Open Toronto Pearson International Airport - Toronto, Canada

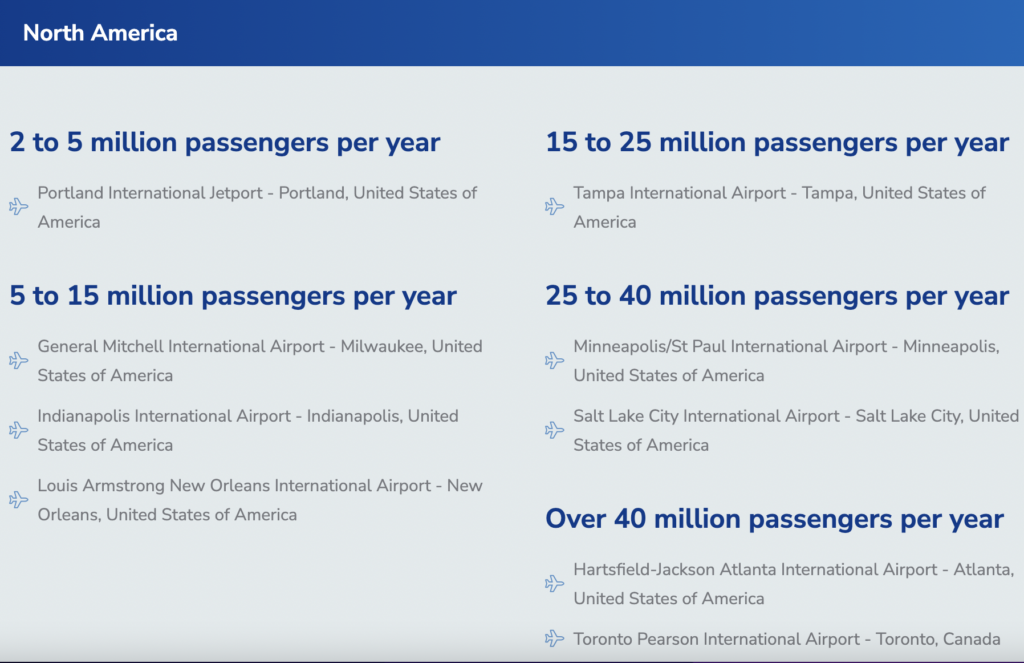[787, 639]
